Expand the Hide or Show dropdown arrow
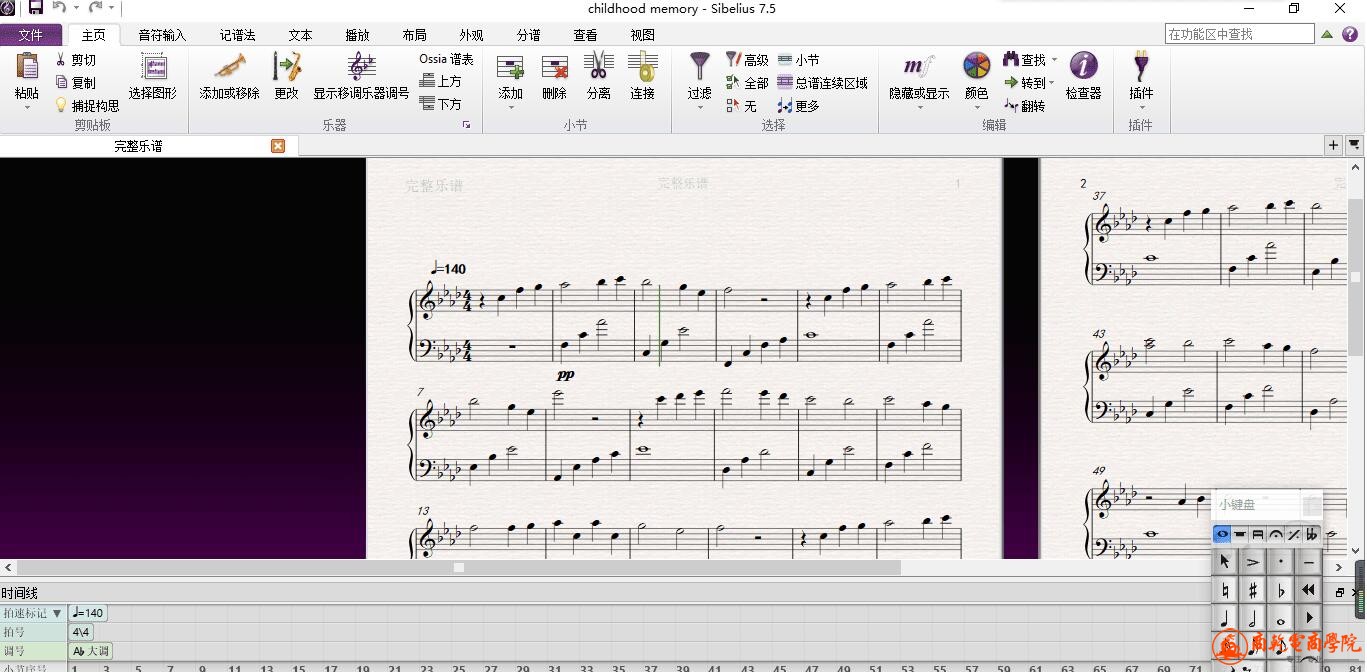 (919, 107)
